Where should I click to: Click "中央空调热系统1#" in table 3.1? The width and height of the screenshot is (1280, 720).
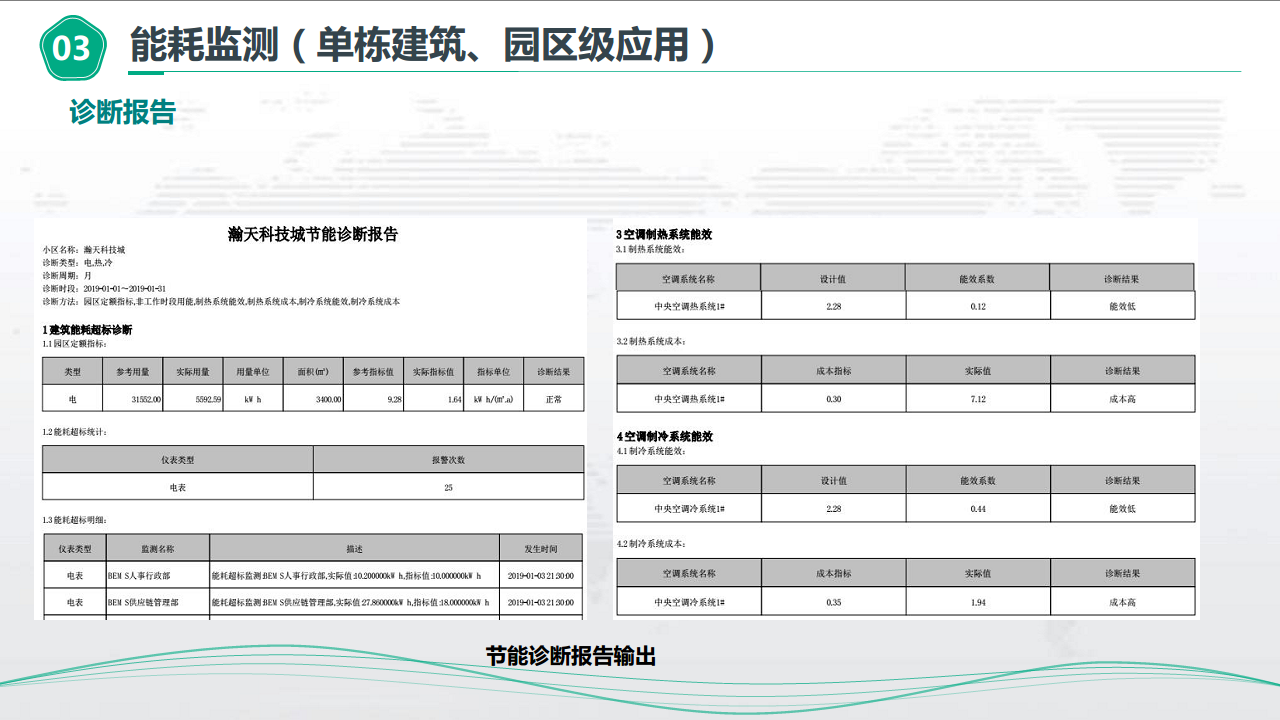click(689, 306)
